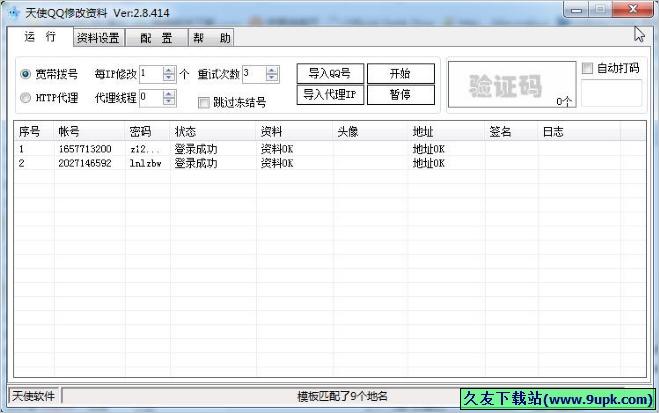Click the 重试次数 number field
Viewport: 659px width, 413px height.
pyautogui.click(x=254, y=74)
